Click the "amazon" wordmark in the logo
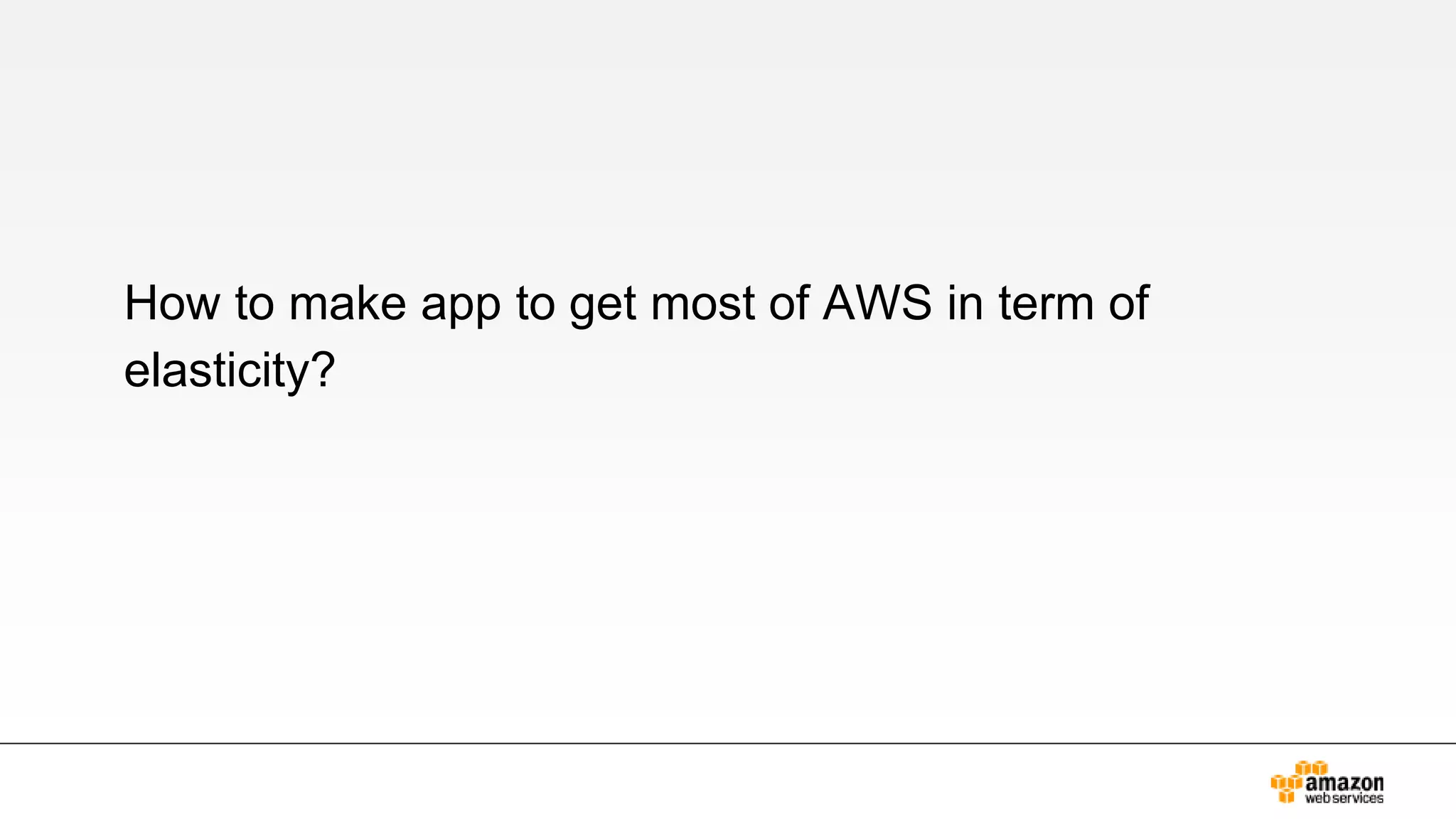This screenshot has width=1456, height=819. click(x=1344, y=783)
